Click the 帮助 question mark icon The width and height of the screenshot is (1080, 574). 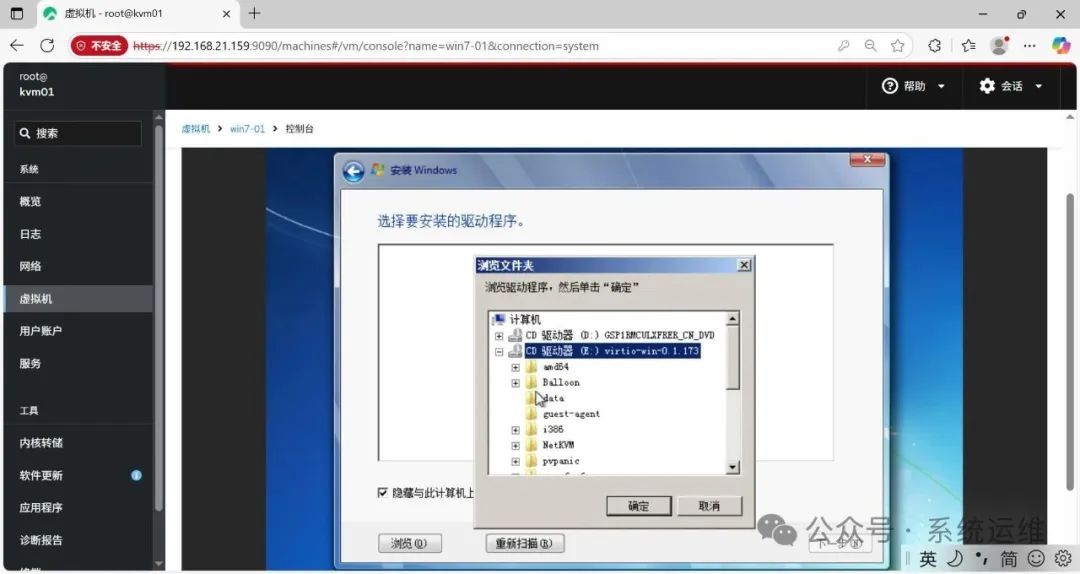[890, 85]
